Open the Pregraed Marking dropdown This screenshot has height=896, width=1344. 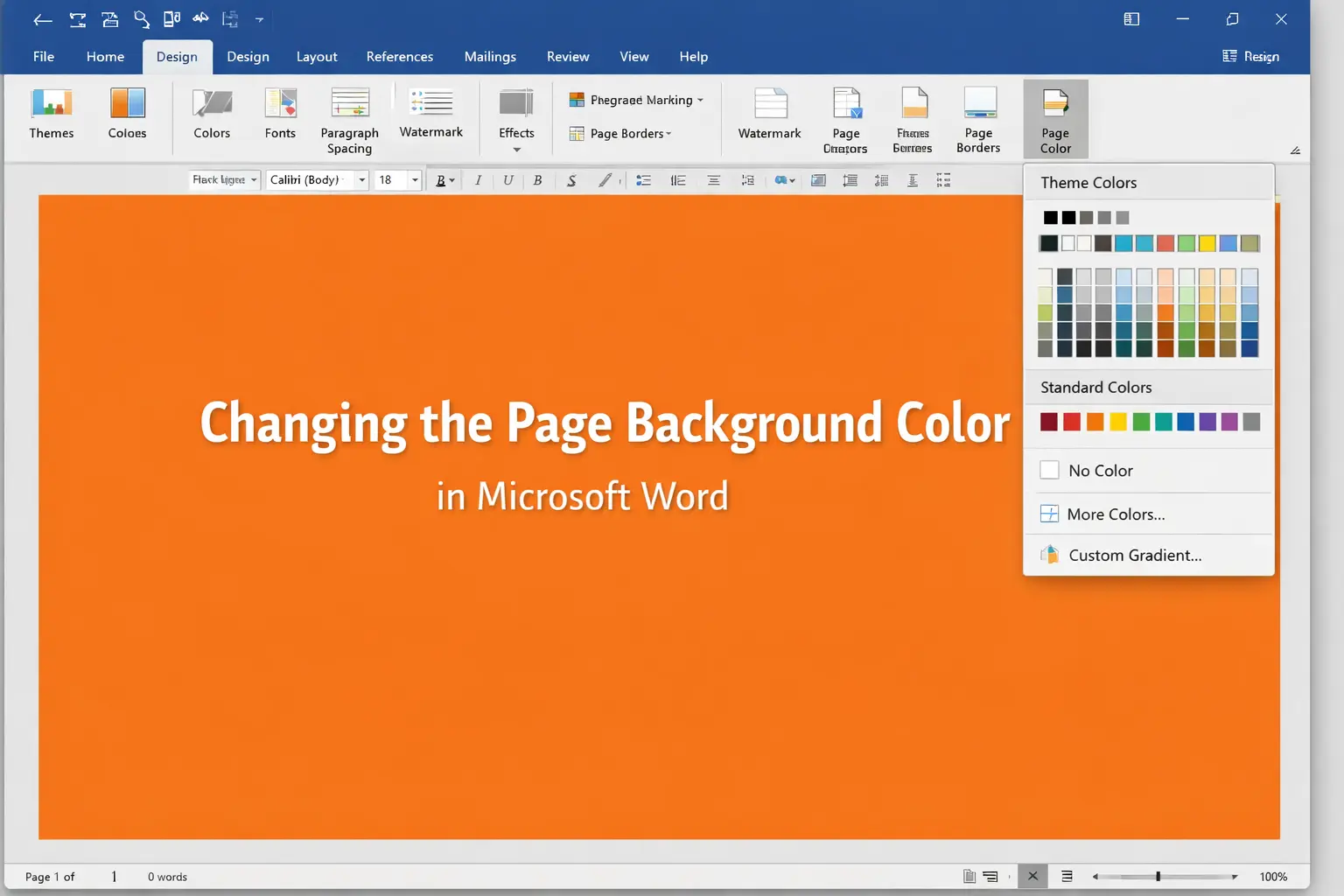point(636,100)
